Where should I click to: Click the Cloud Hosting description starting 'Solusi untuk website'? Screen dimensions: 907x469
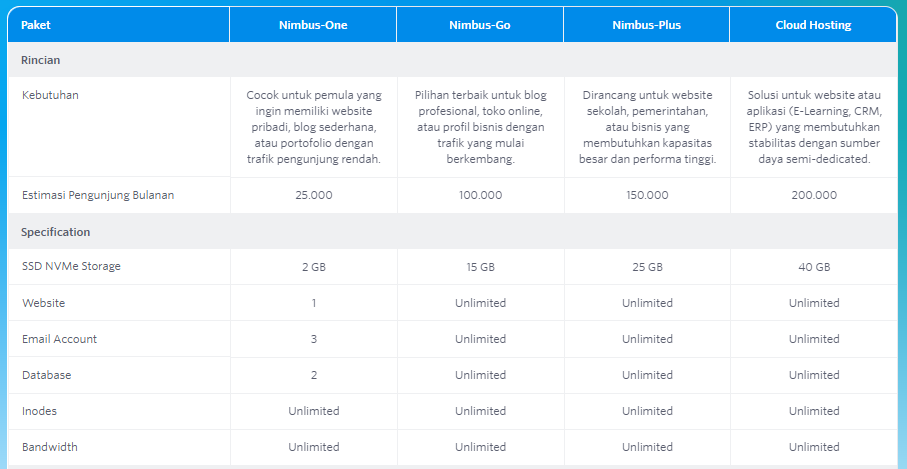click(814, 127)
